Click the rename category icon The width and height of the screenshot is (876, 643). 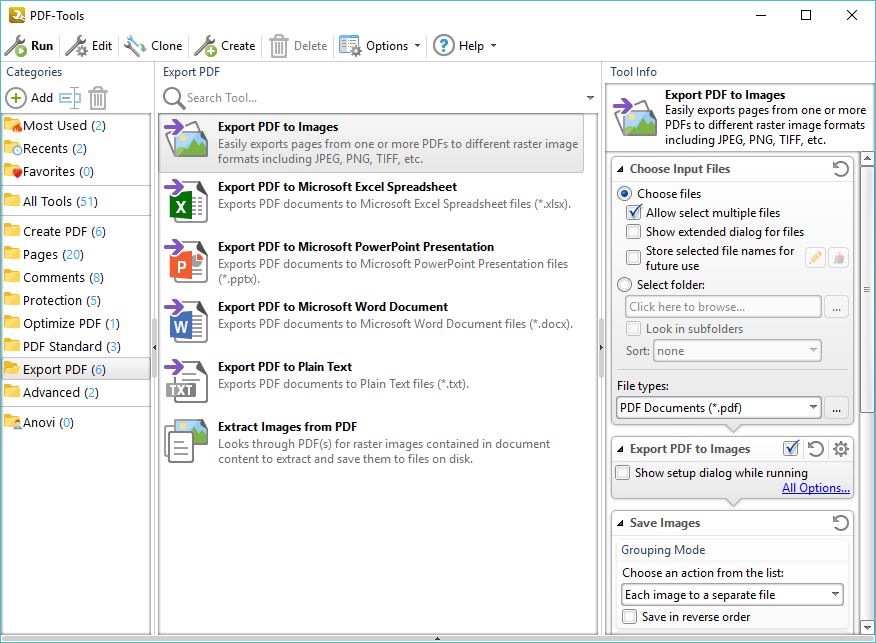tap(68, 97)
